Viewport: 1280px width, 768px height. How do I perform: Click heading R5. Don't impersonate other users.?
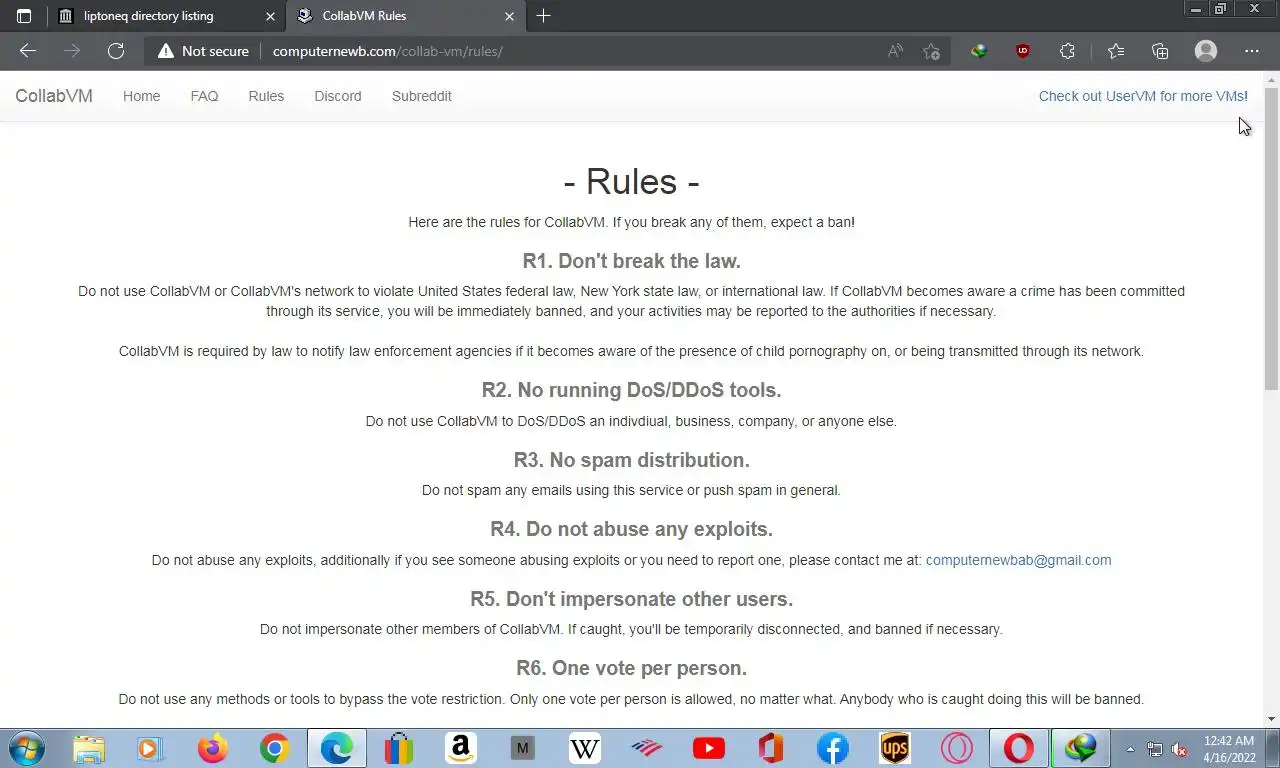point(631,599)
